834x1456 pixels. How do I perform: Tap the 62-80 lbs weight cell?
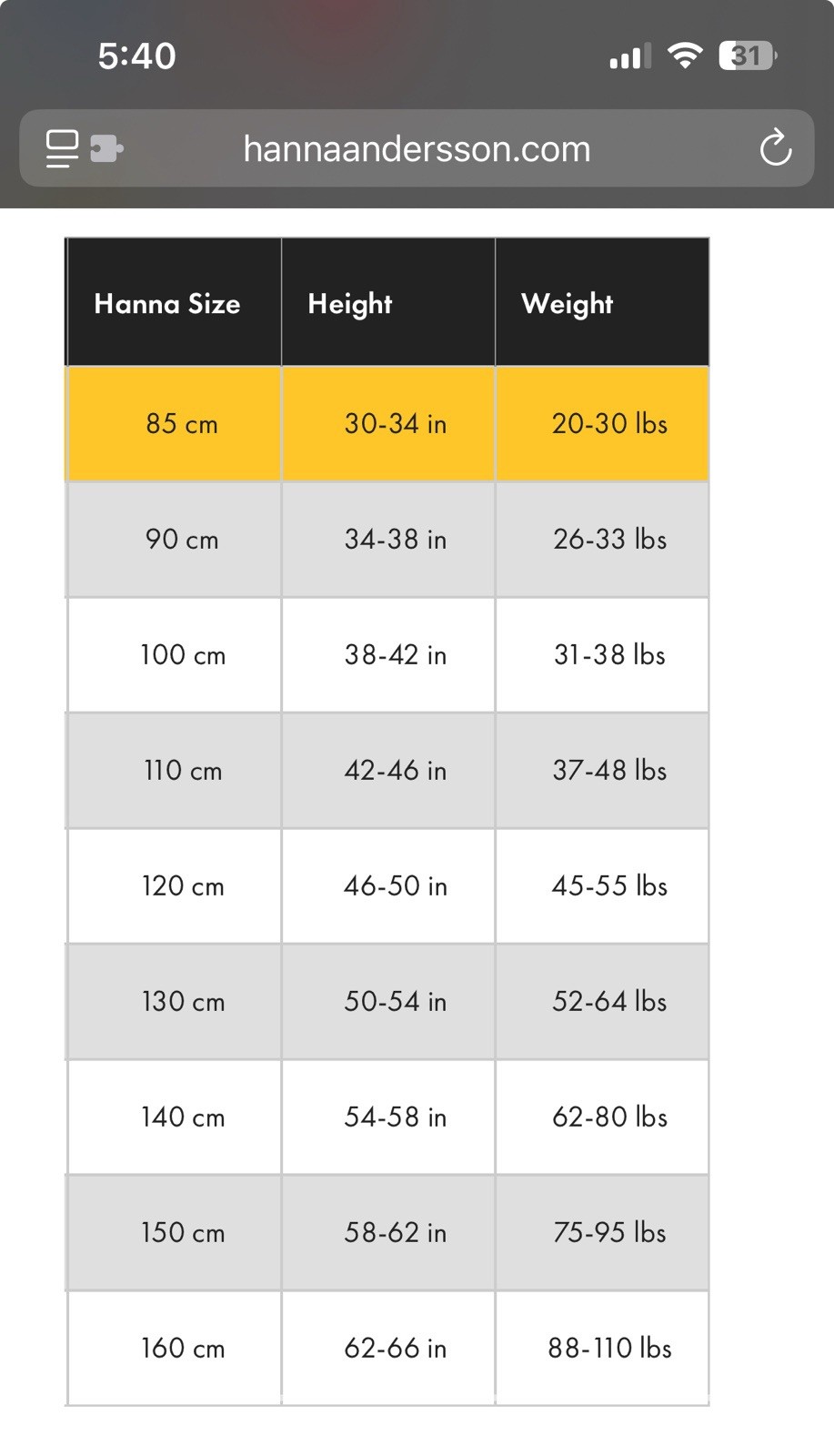(602, 1117)
